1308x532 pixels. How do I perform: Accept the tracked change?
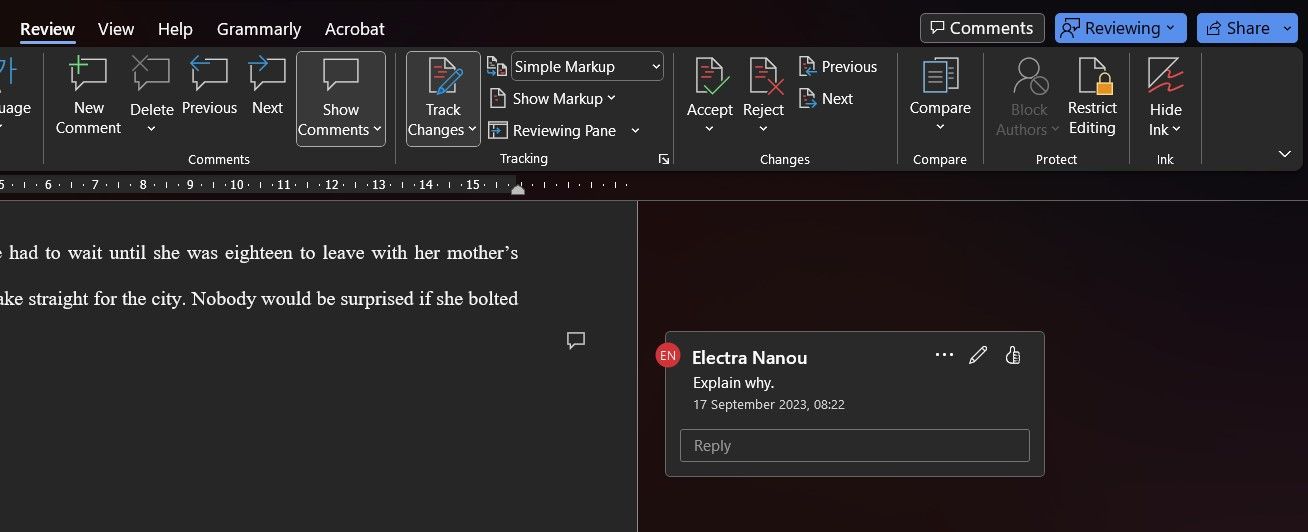709,78
